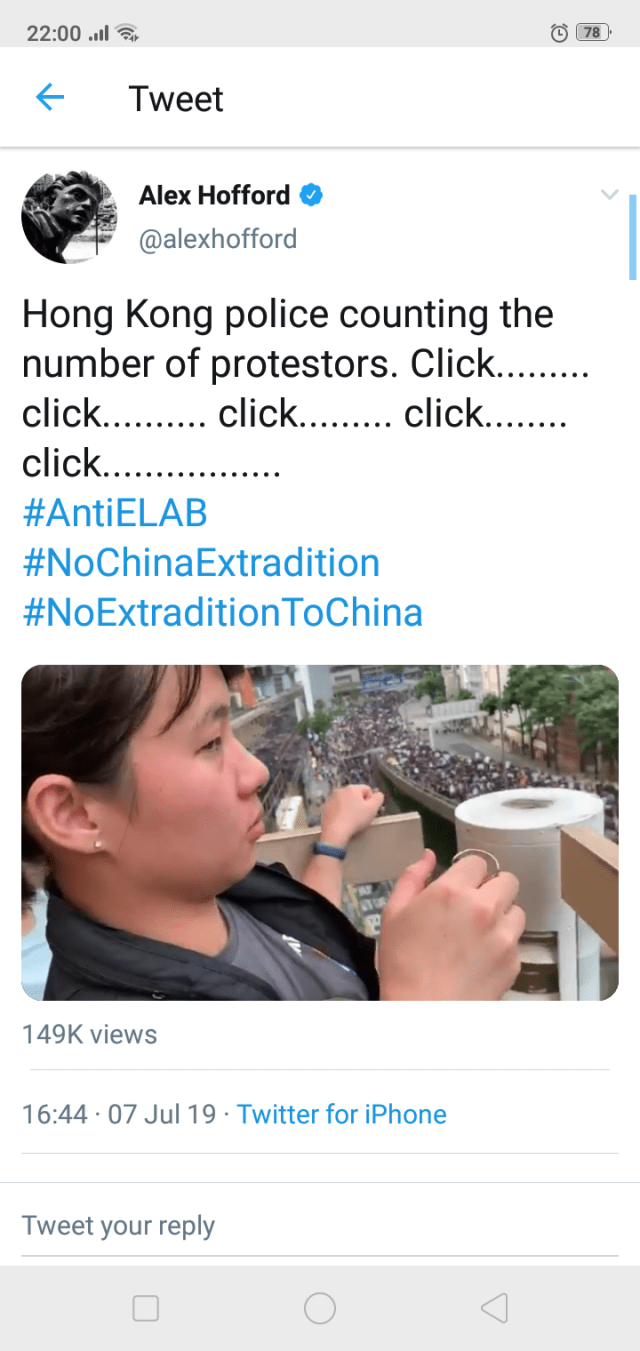Tap the blue scrollbar indicator
The width and height of the screenshot is (640, 1351).
tap(632, 237)
